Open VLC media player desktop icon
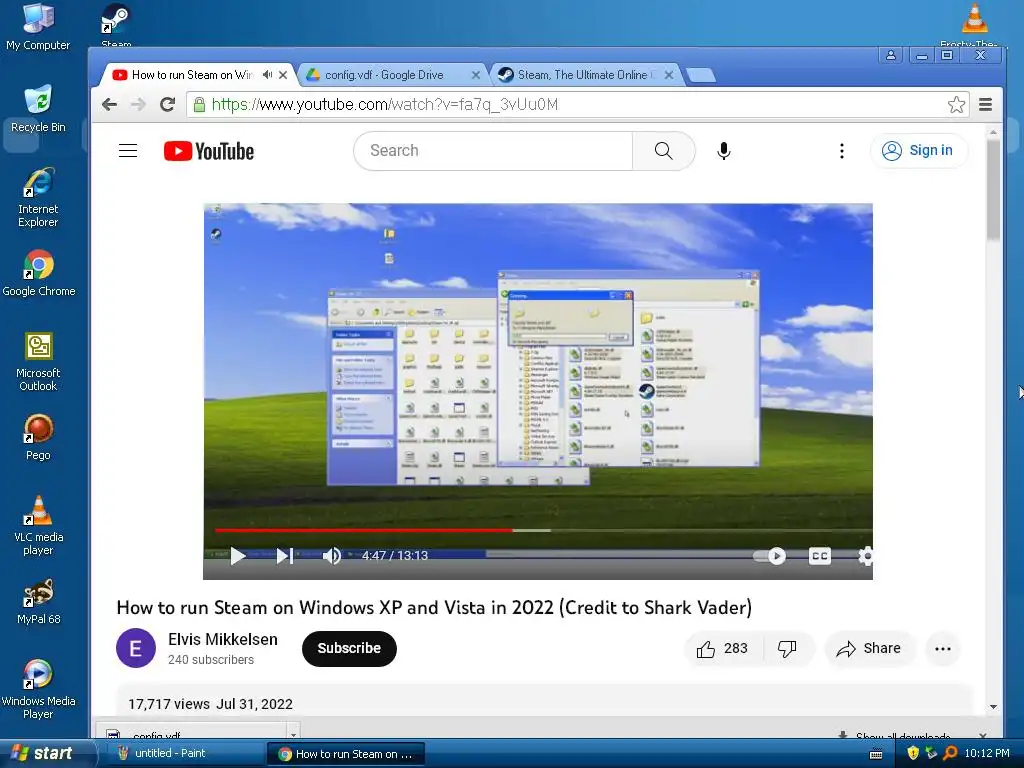Viewport: 1024px width, 768px height. [39, 525]
